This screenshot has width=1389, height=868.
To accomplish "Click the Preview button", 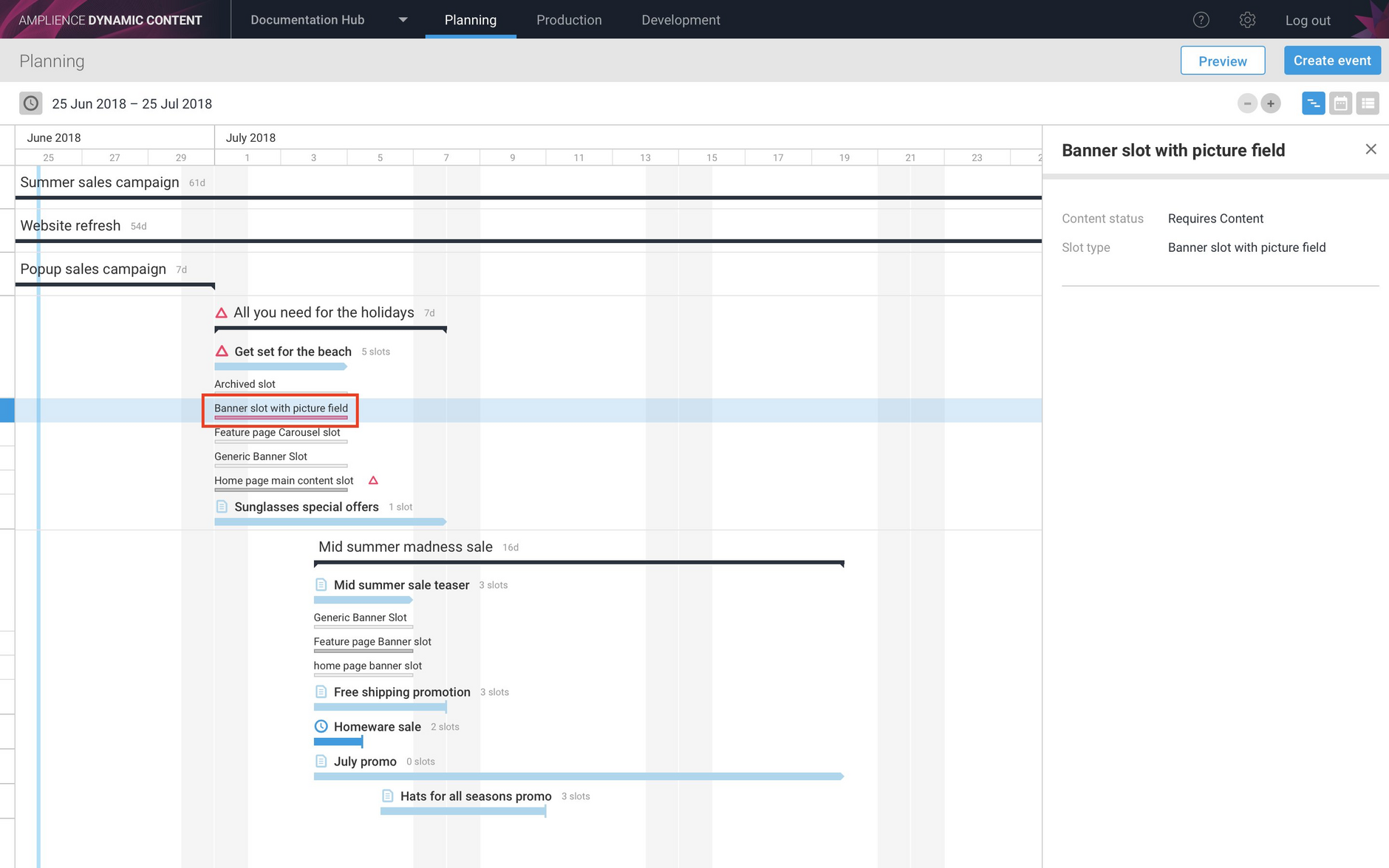I will 1223,61.
